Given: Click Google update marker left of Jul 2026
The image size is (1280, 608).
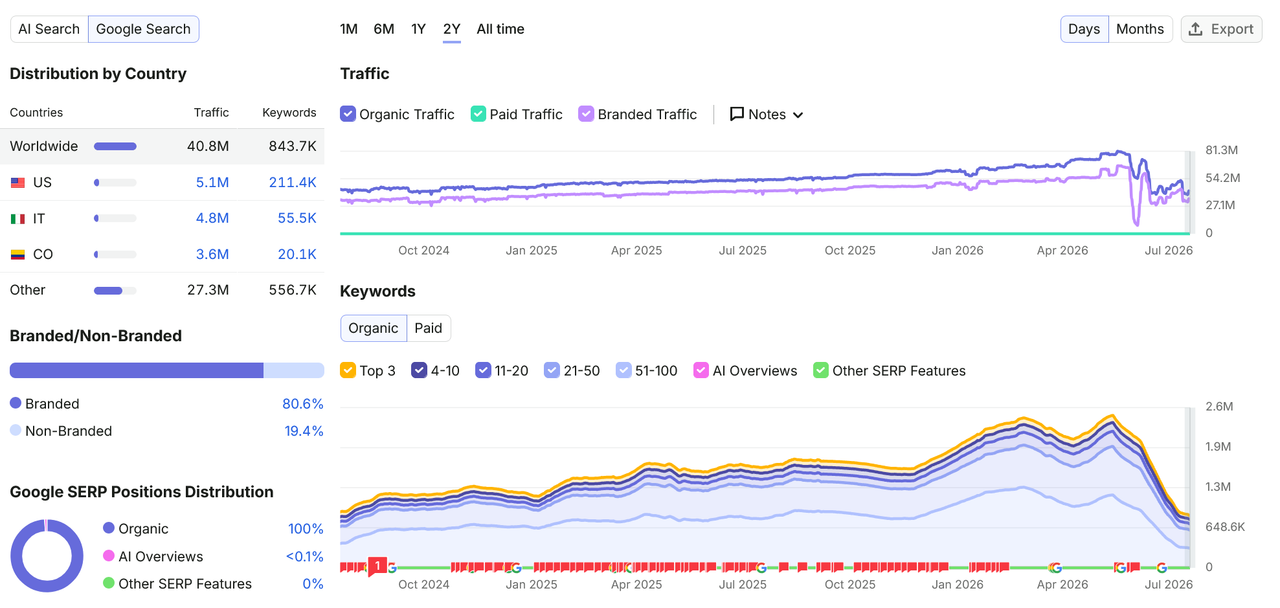Looking at the screenshot, I should [1162, 567].
